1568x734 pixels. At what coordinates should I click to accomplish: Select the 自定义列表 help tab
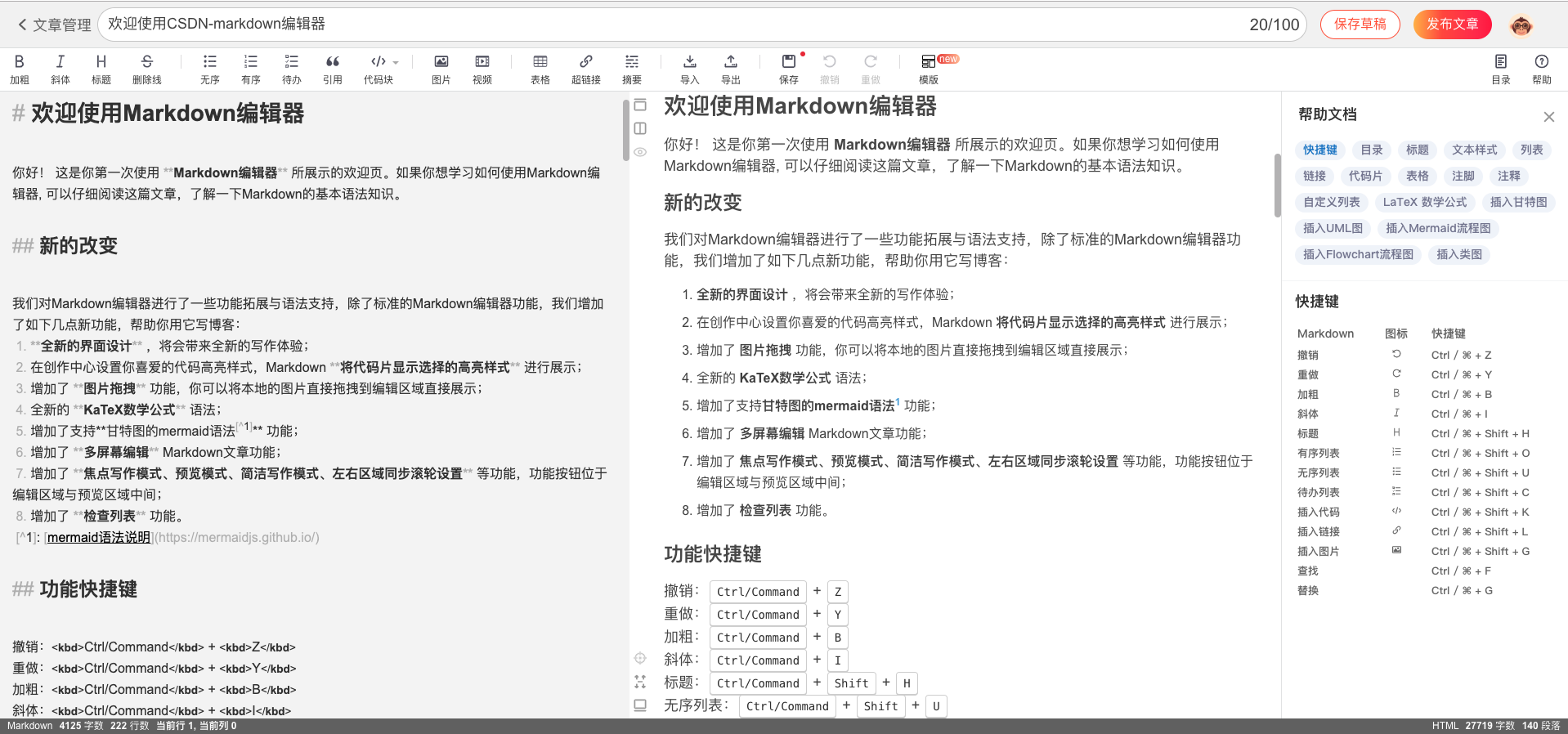click(x=1332, y=202)
